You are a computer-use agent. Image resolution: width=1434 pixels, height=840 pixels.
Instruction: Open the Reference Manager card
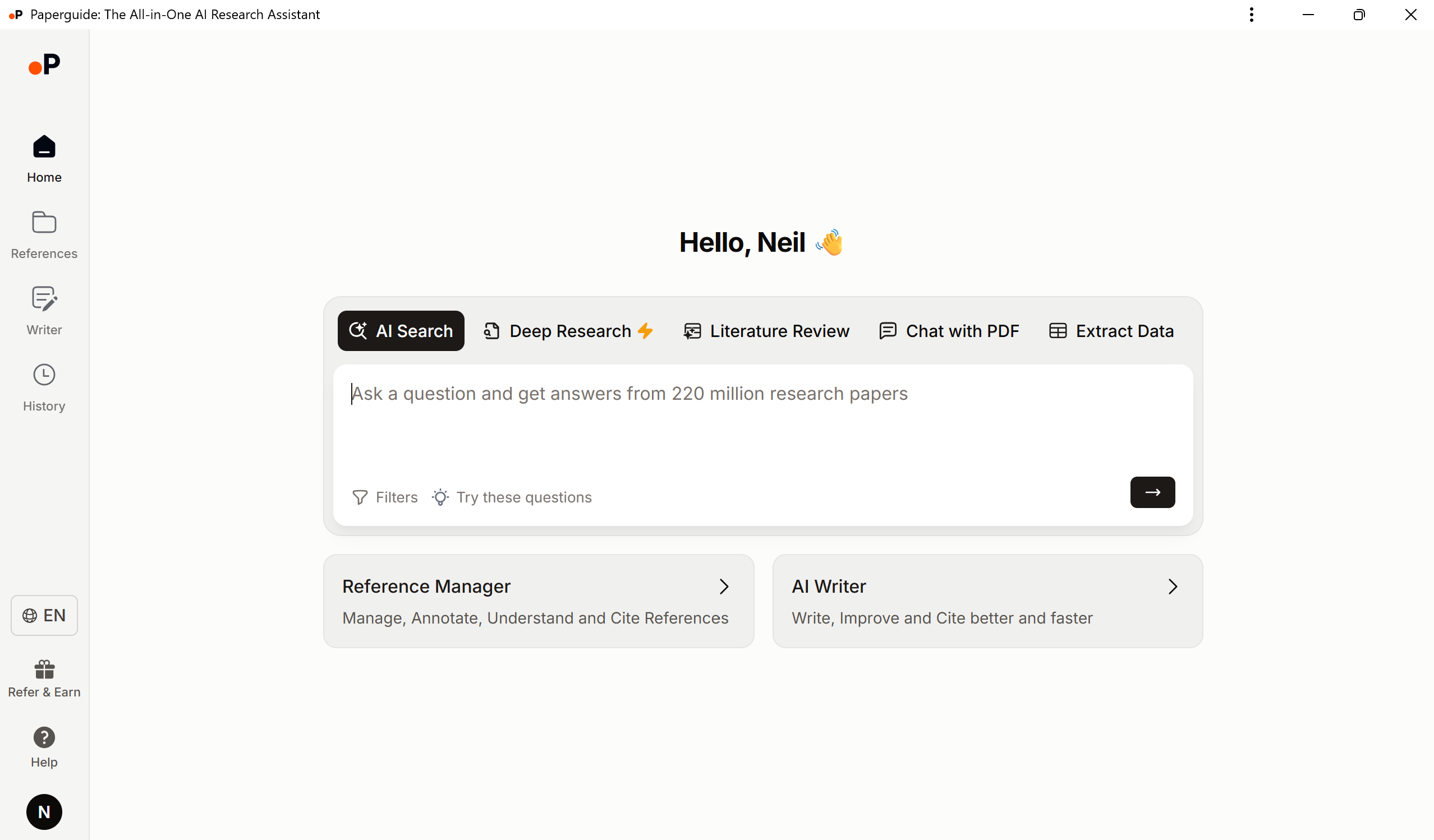tap(539, 601)
